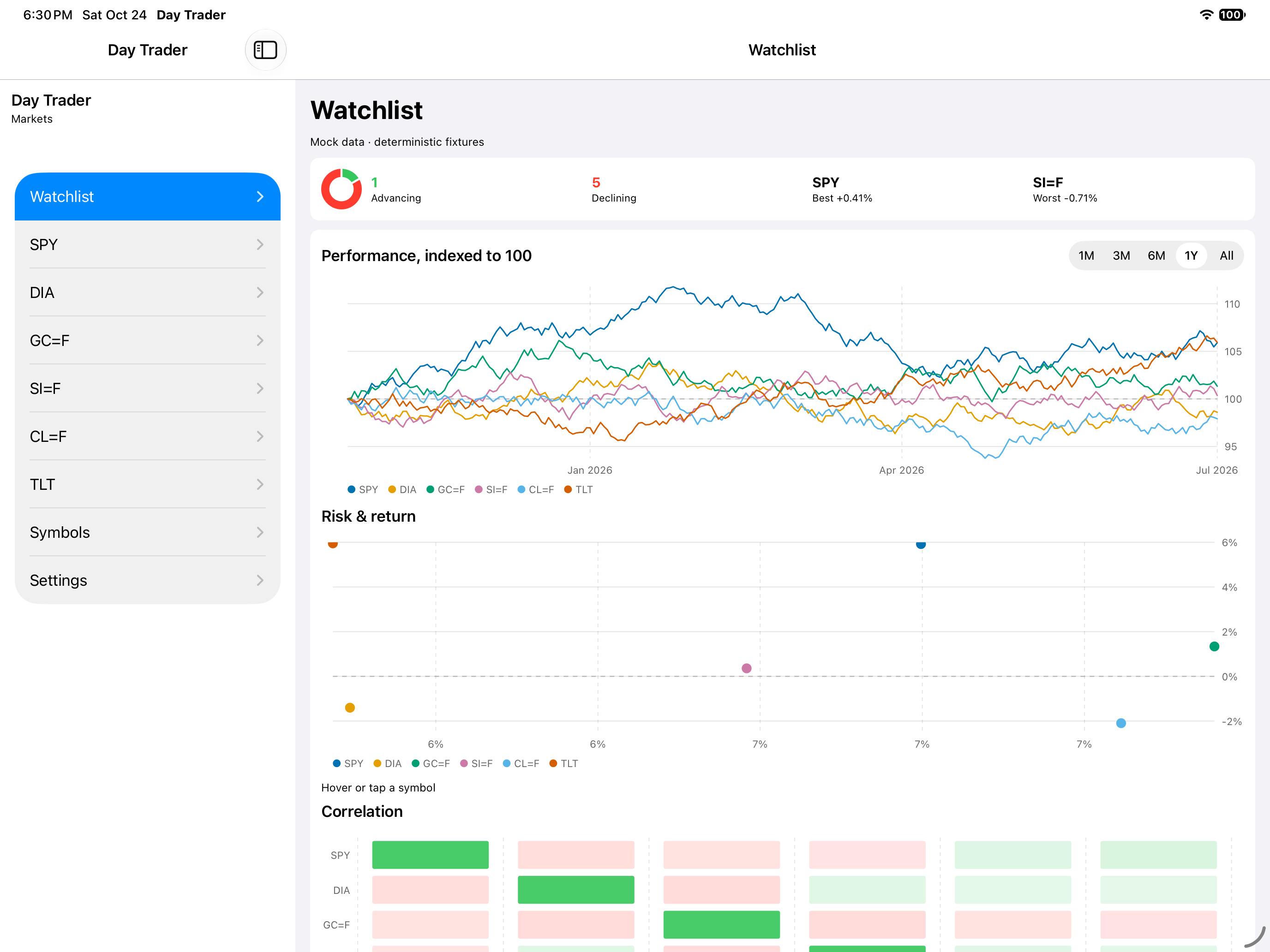Open DIA in the sidebar
Screen dimensions: 1270x952
148,293
